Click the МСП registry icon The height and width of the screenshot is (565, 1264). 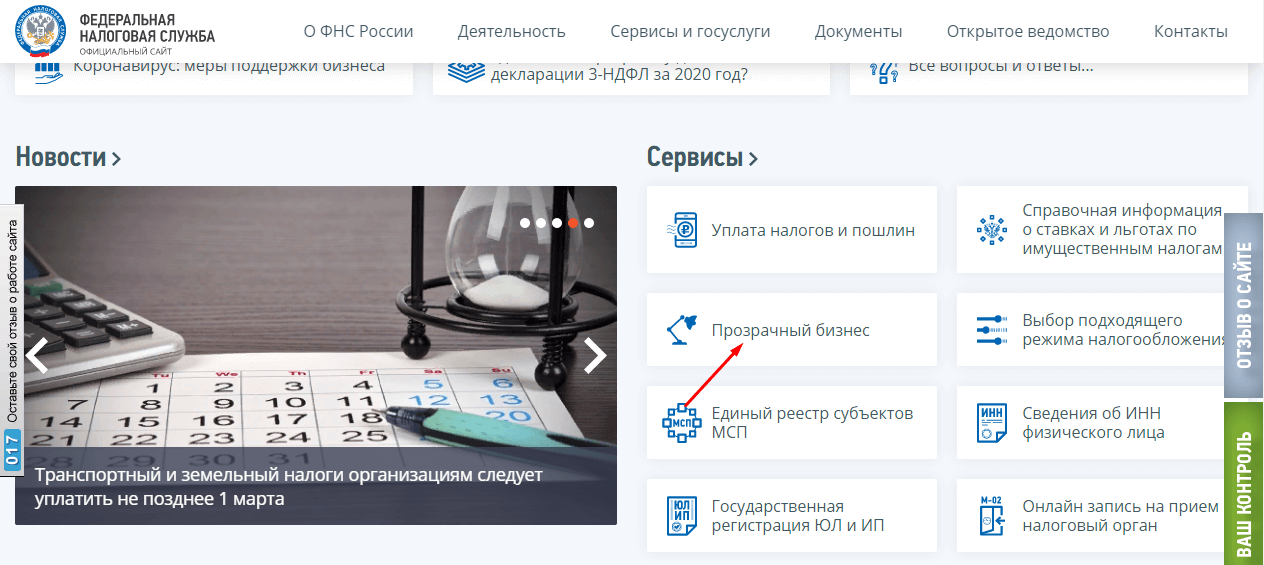683,423
